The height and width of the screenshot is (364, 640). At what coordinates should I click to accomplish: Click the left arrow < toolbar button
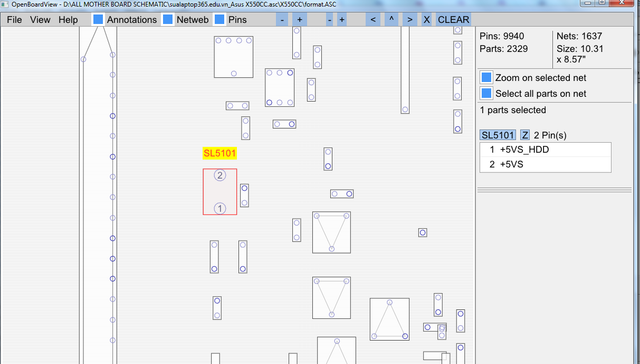373,20
